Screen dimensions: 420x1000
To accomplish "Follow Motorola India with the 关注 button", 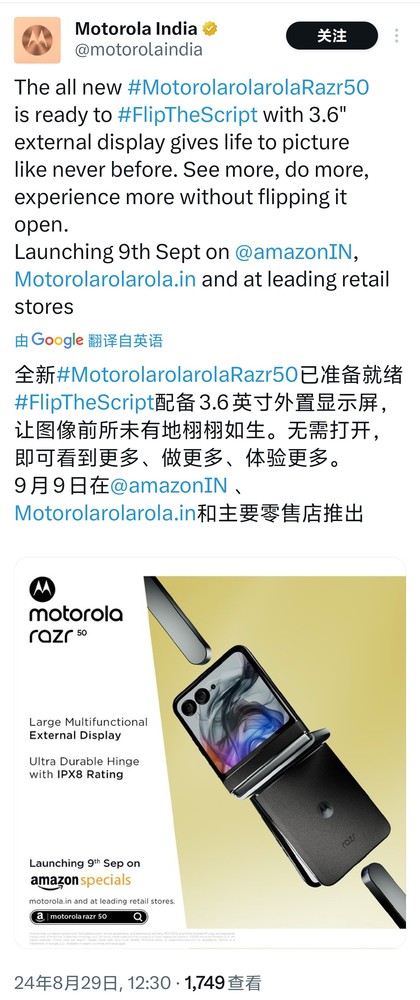I will click(331, 36).
